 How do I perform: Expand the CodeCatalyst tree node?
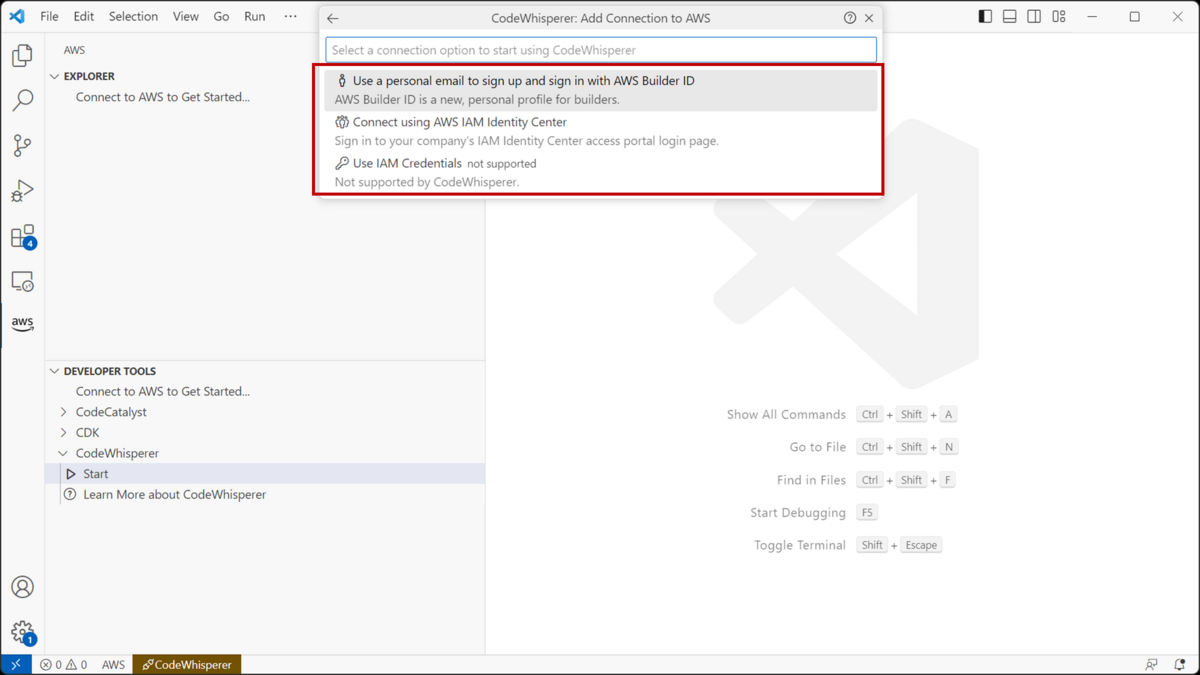point(64,412)
